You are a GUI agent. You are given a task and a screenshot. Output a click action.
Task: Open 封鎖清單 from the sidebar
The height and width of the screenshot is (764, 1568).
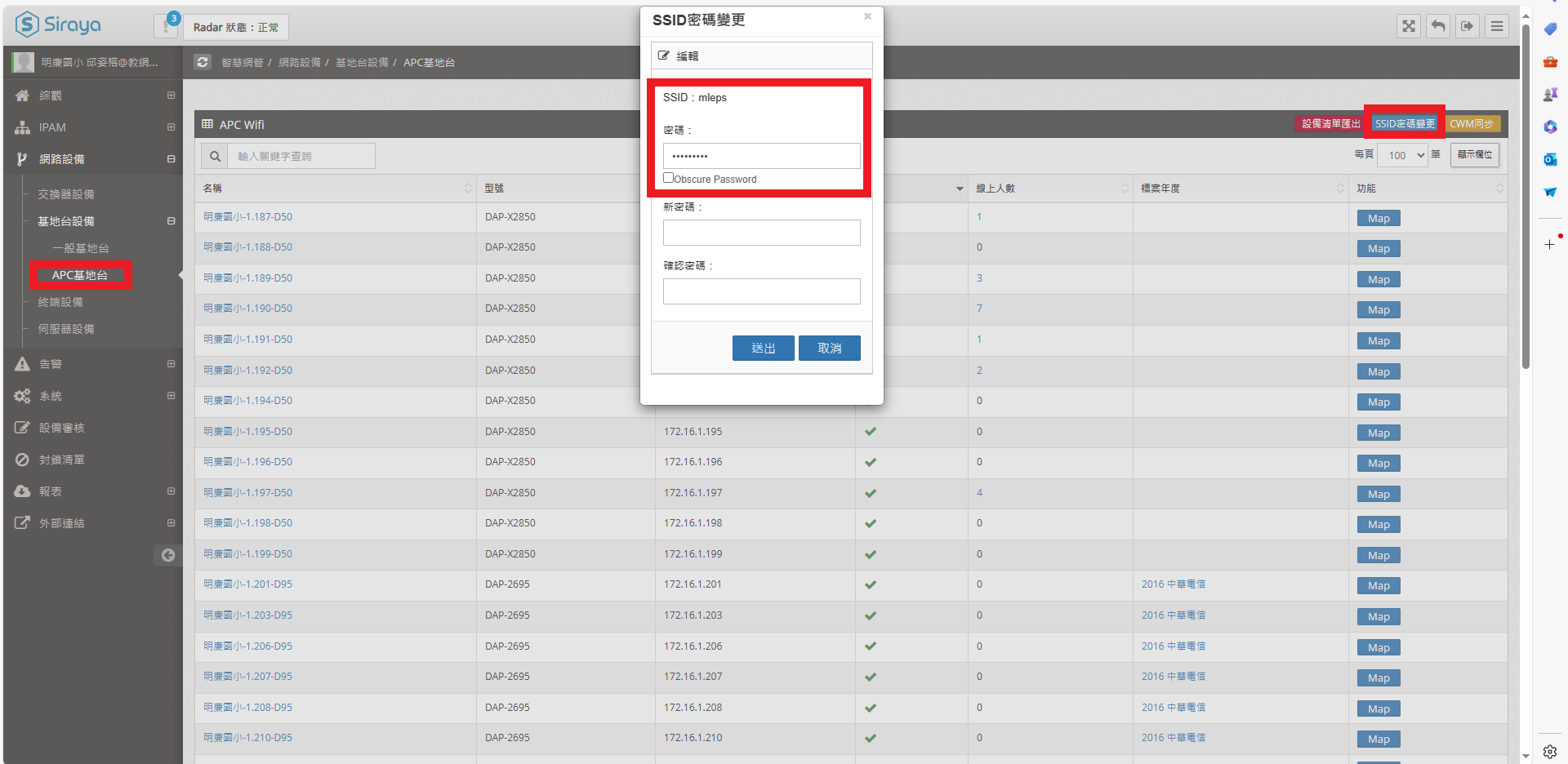[62, 460]
